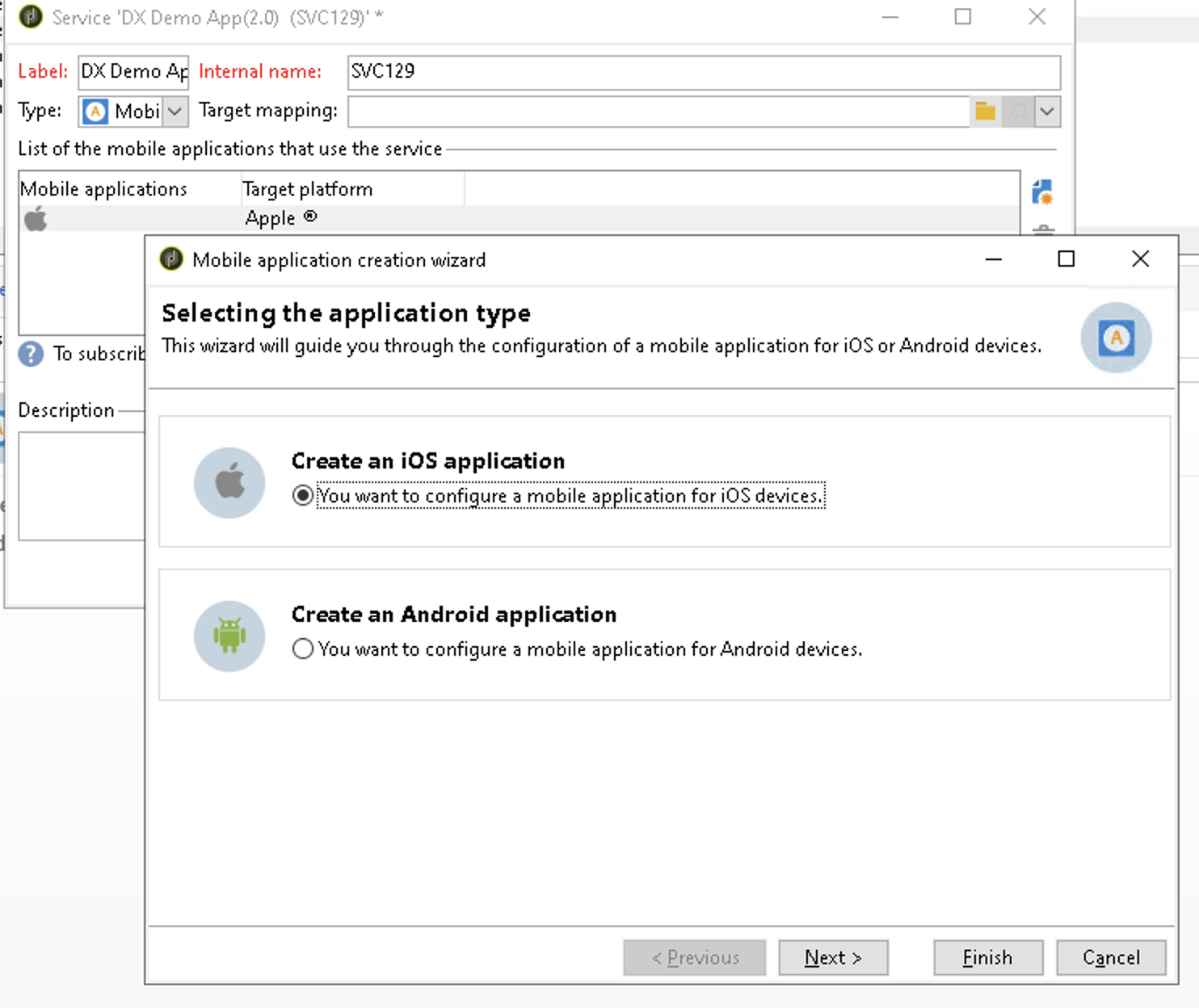Select the Apple target platform row

click(519, 219)
